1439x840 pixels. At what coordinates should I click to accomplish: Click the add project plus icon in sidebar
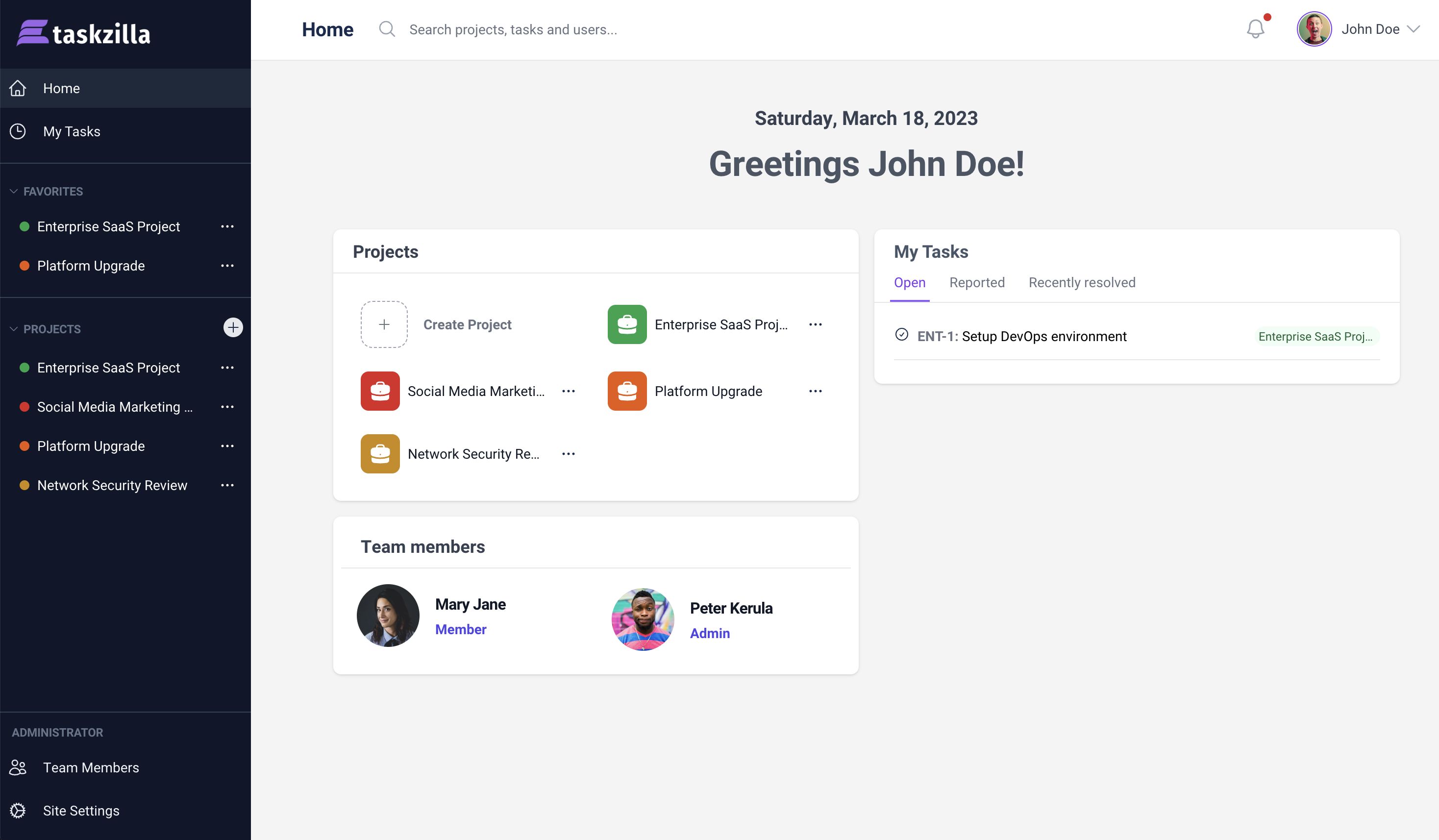click(232, 327)
